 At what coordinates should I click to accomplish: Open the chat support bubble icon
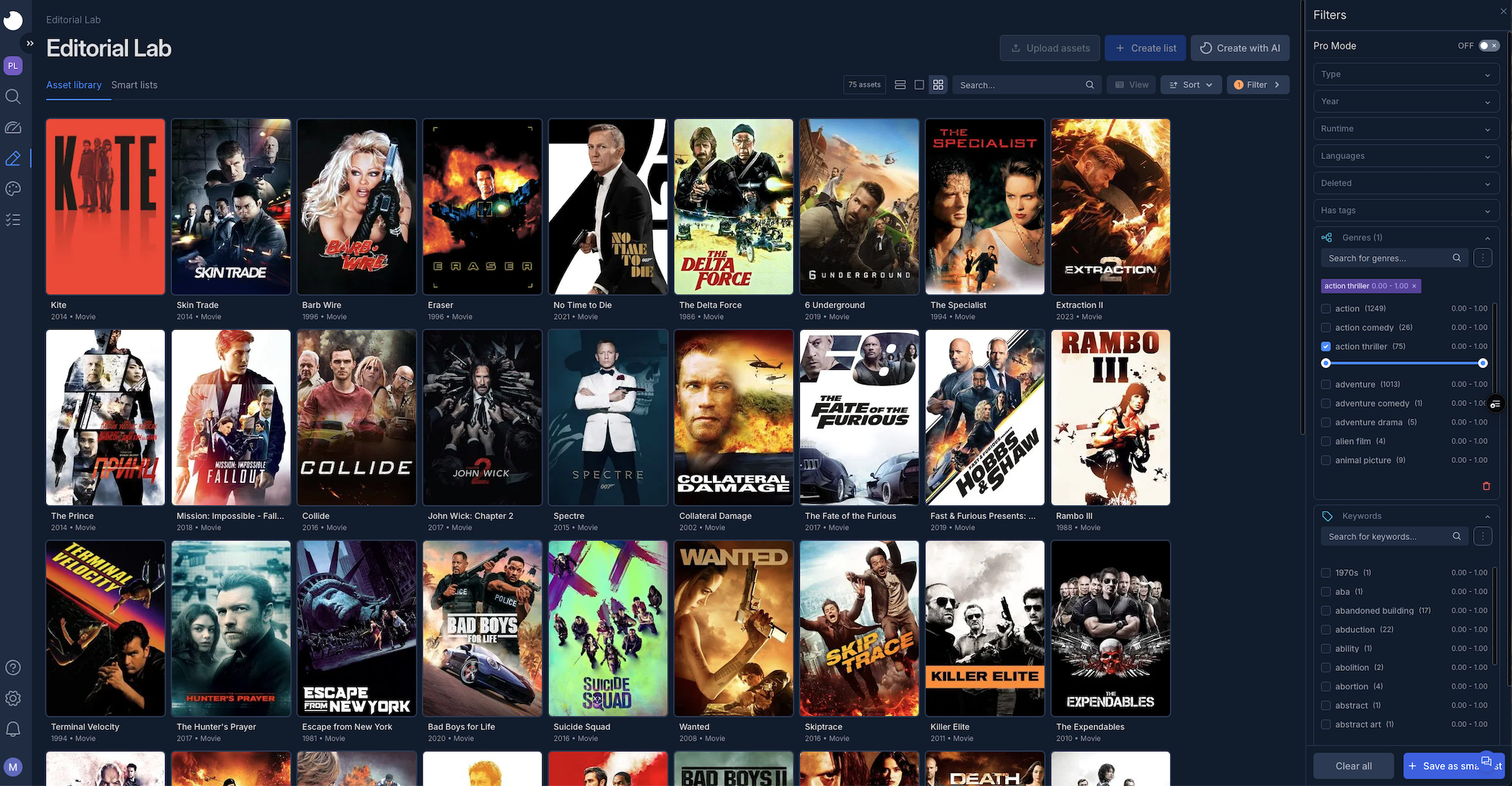[1486, 762]
